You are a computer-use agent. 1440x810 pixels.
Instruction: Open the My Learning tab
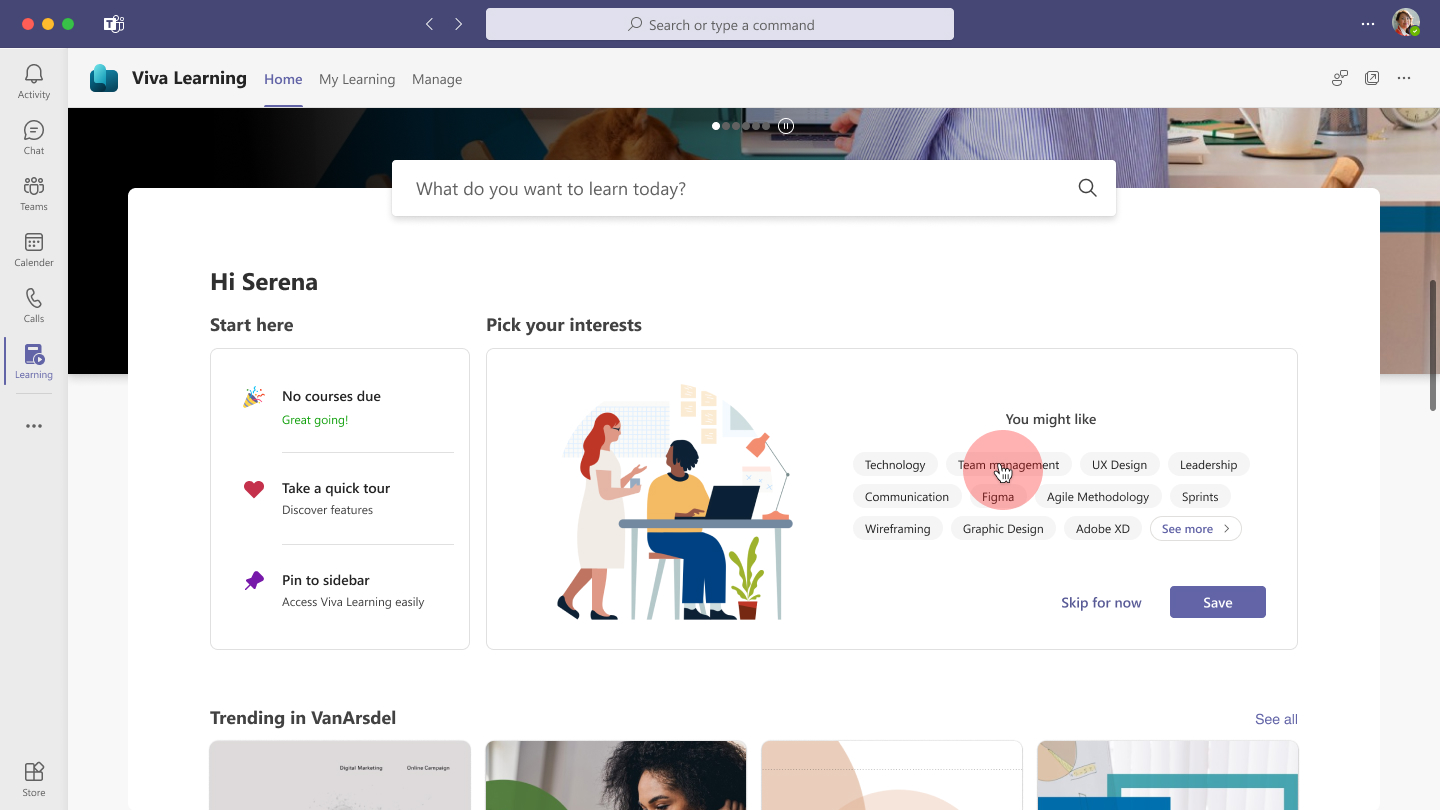coord(357,79)
